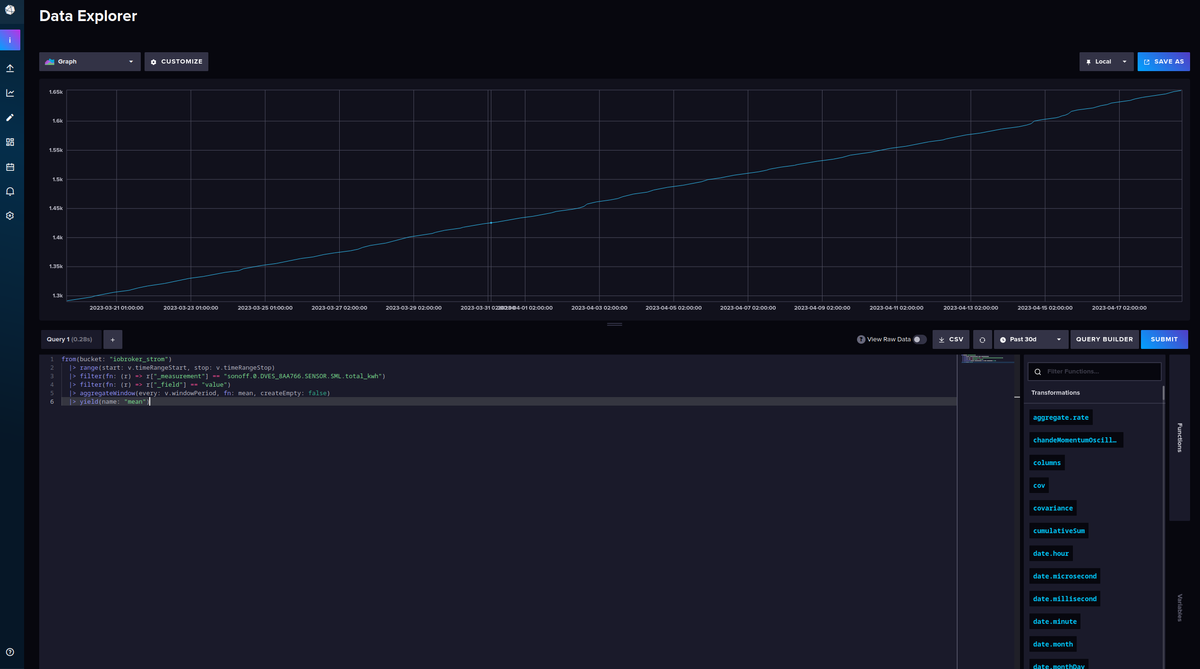
Task: Insert the cumulativeSum function
Action: [x=1059, y=531]
